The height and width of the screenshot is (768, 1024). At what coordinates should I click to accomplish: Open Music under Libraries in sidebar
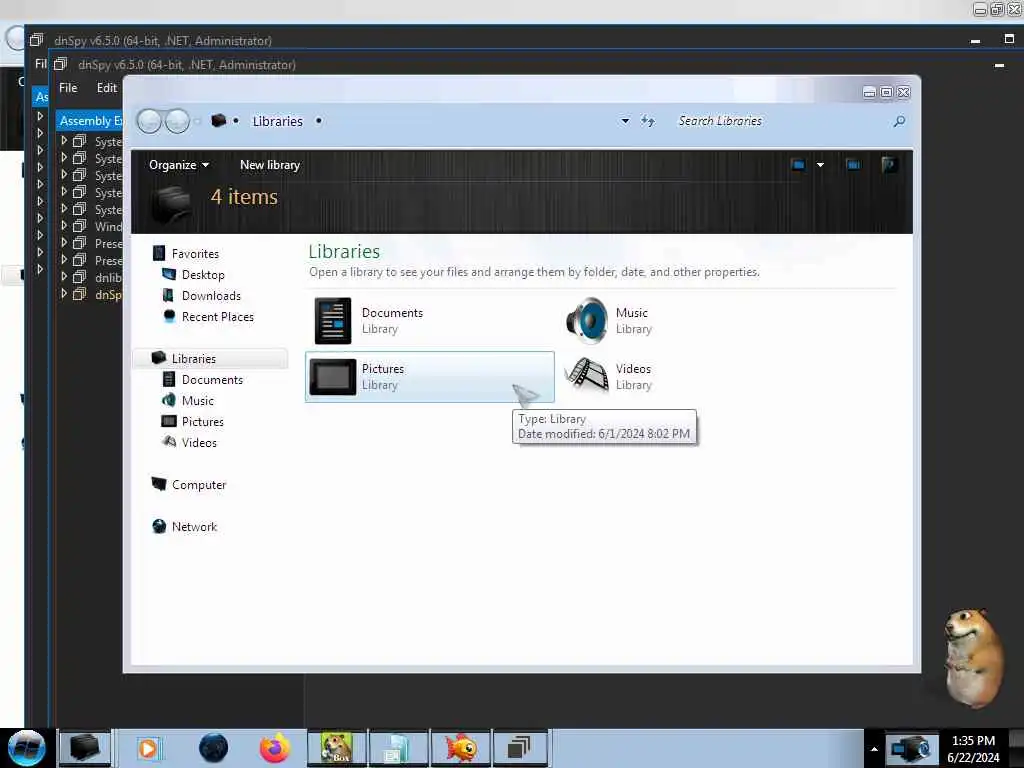coord(197,400)
